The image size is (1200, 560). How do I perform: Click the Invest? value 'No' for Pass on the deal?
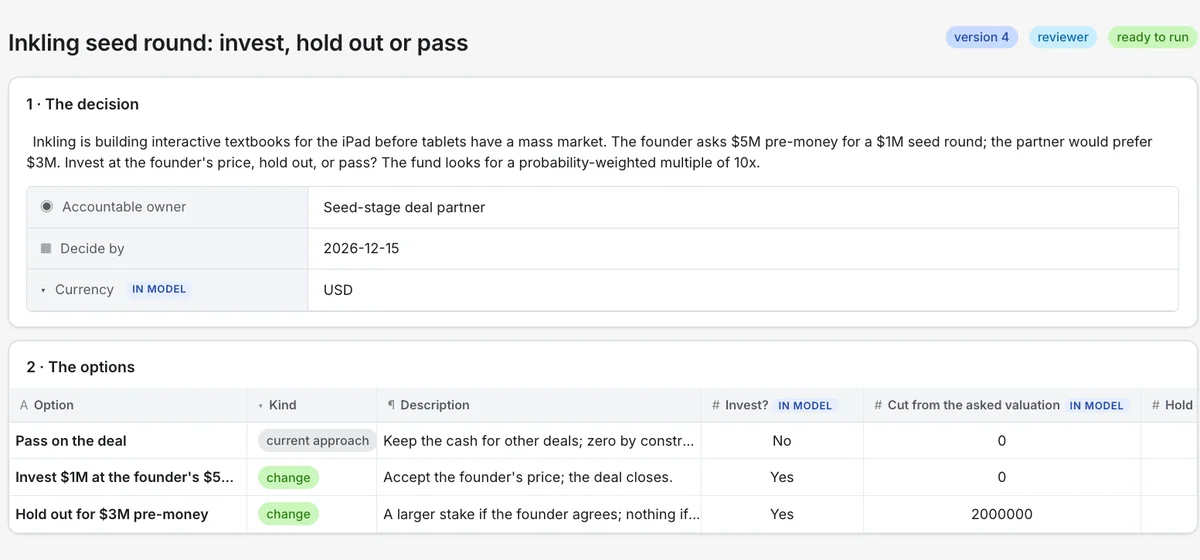tap(782, 441)
